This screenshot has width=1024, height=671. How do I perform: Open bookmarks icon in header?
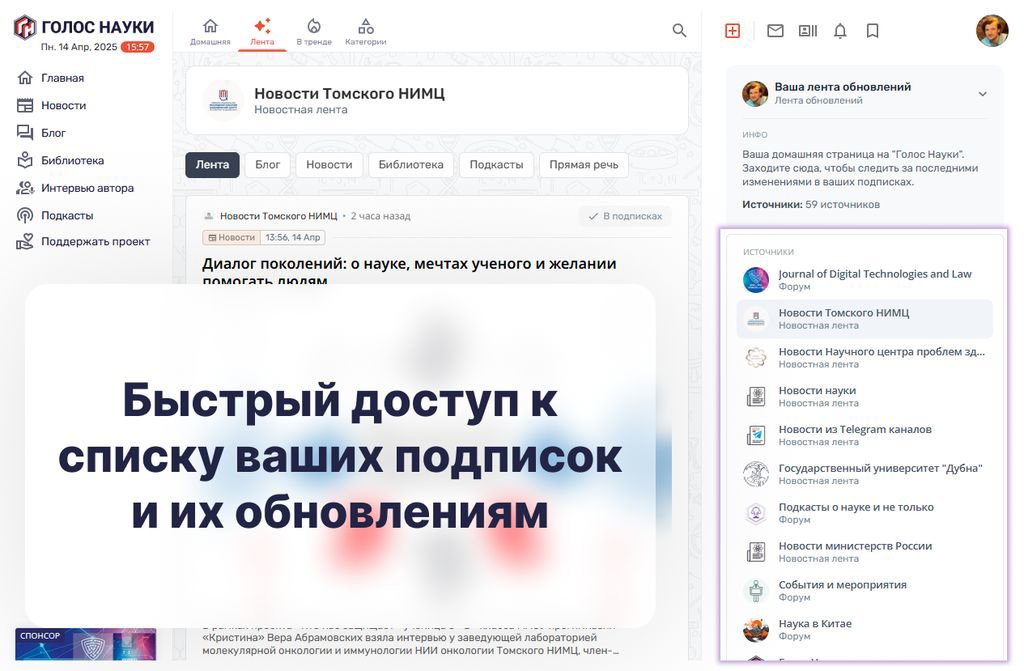[x=872, y=31]
